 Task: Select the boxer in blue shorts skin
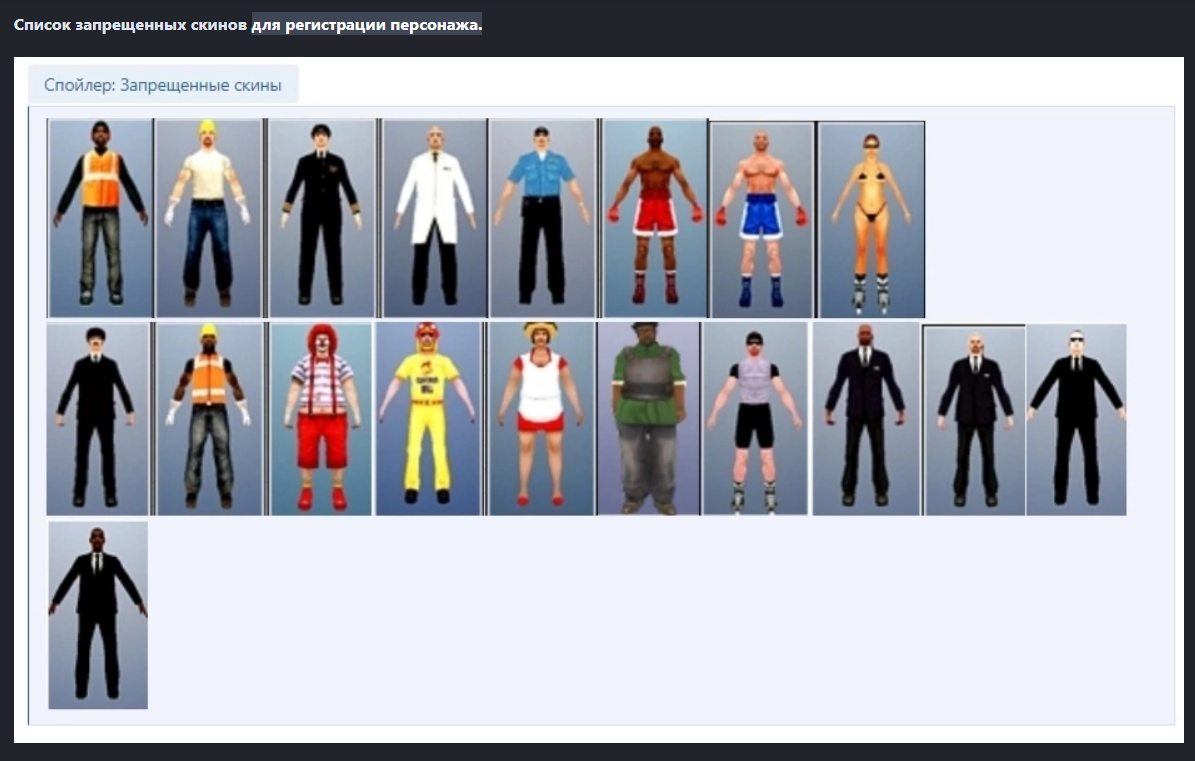tap(762, 219)
